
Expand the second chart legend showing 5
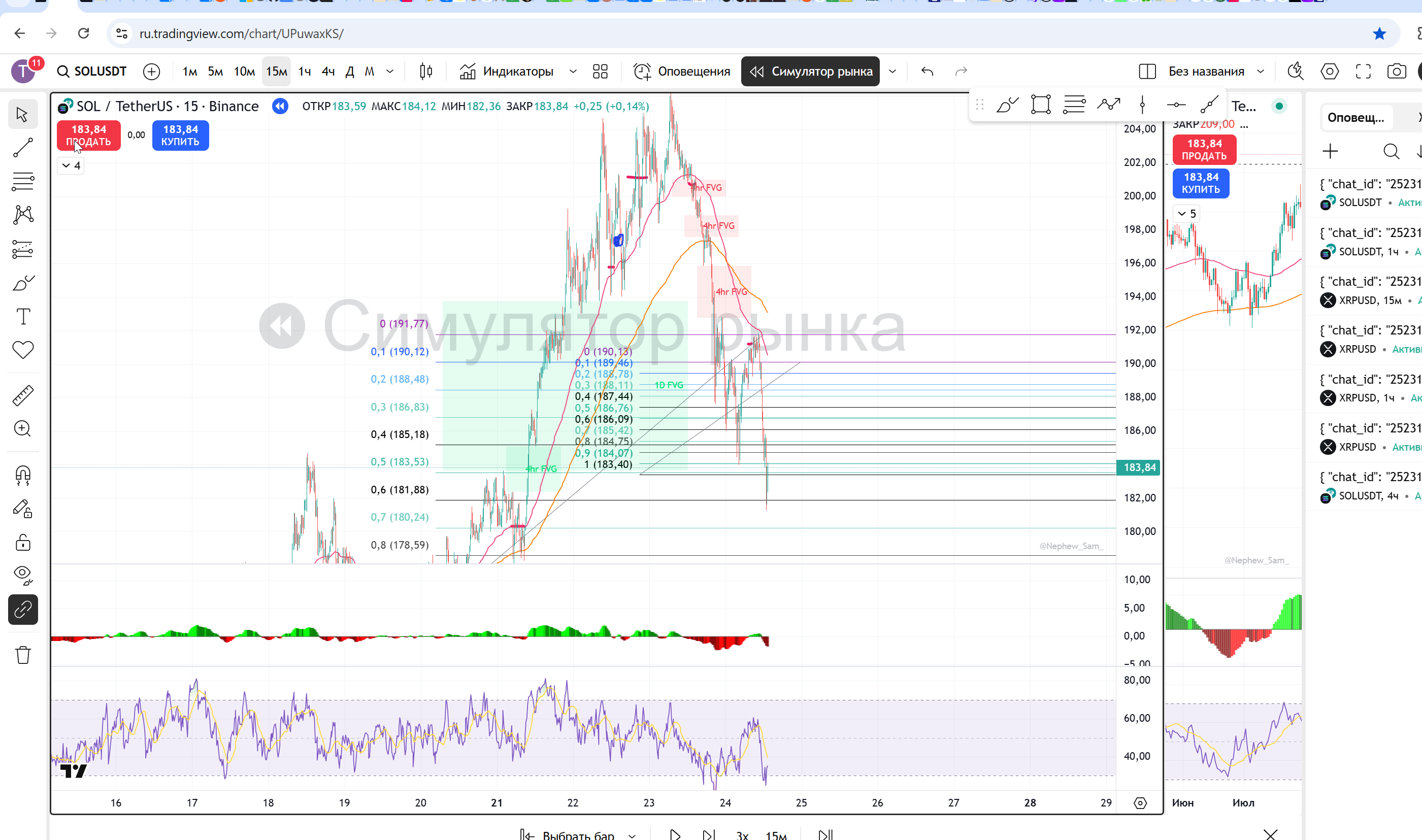(x=1186, y=213)
